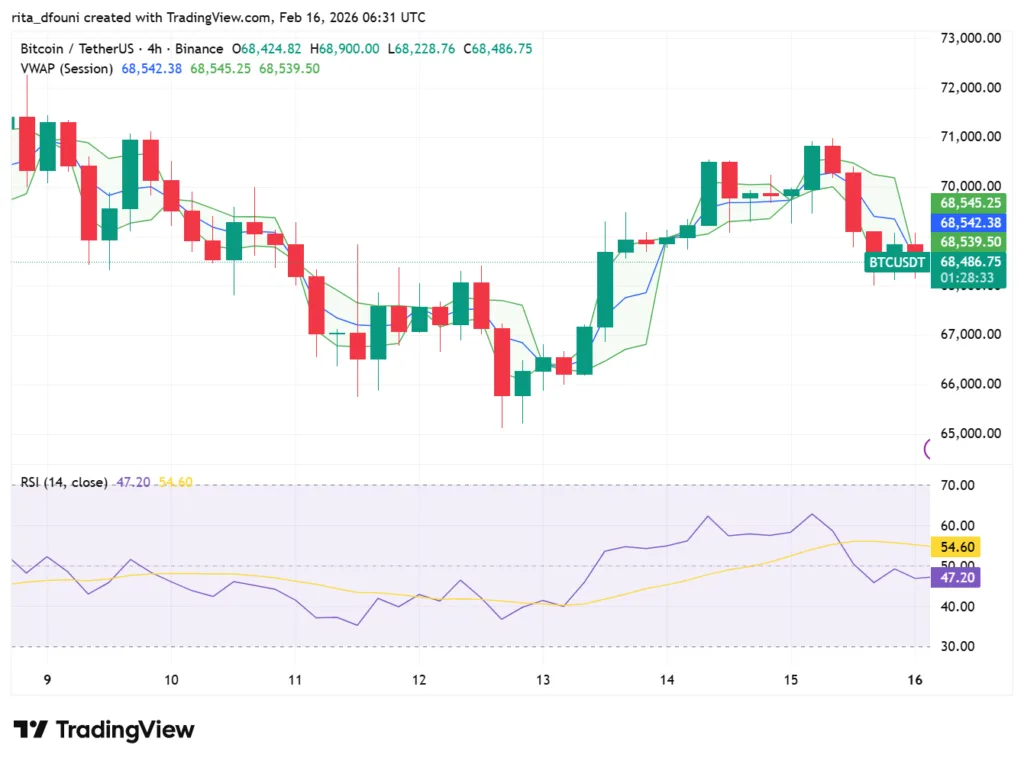Open the Bitcoin / TetherUS symbol legend
Viewport: 1024px width, 764px height.
tap(80, 48)
